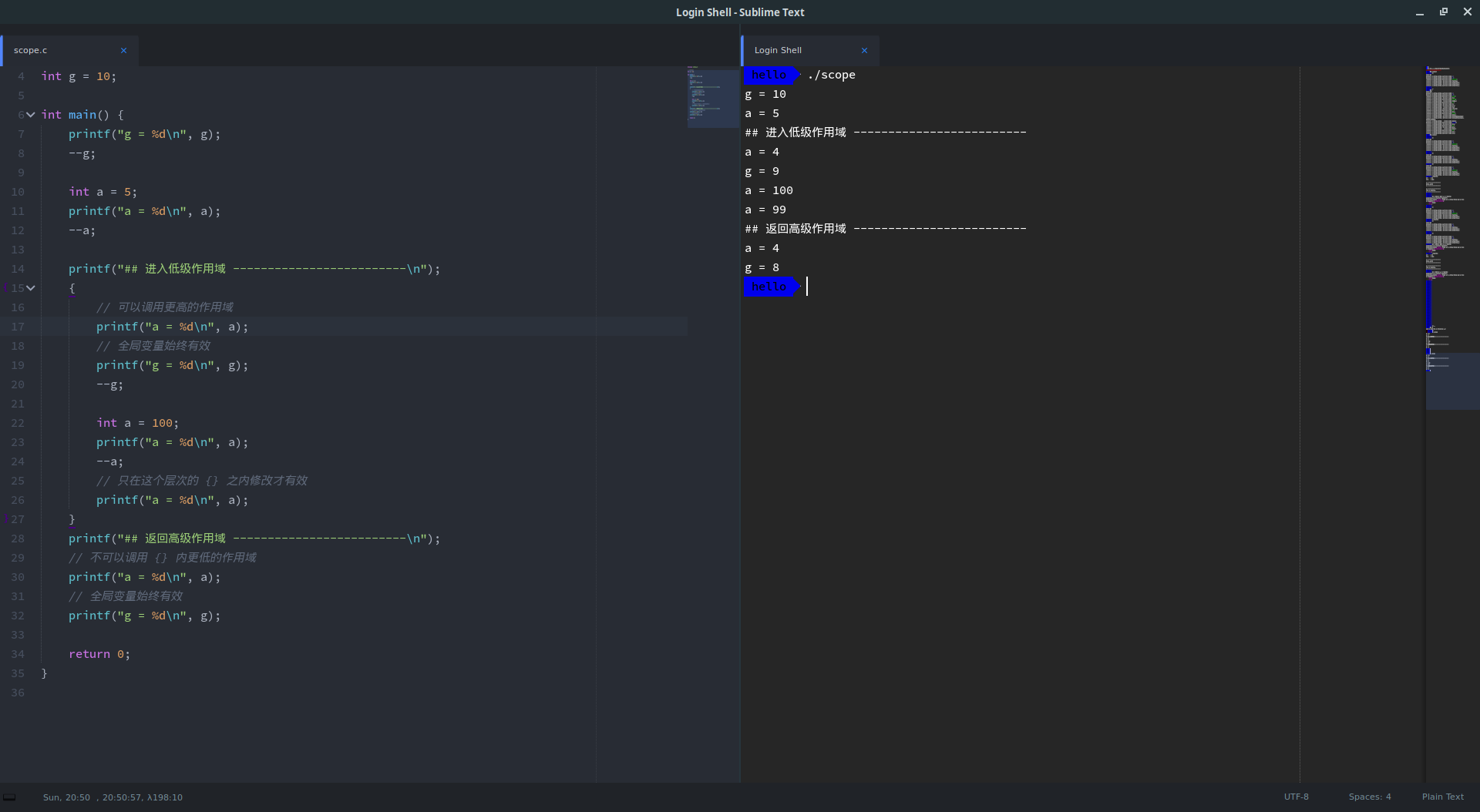Switch to the Login Shell tab
Screen dimensions: 1480x812
tap(810, 51)
